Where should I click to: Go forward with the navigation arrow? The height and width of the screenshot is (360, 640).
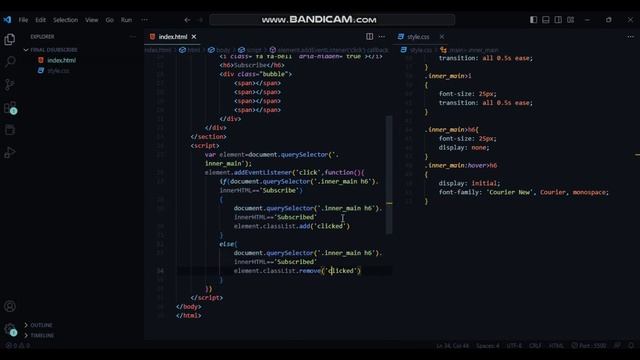point(200,20)
